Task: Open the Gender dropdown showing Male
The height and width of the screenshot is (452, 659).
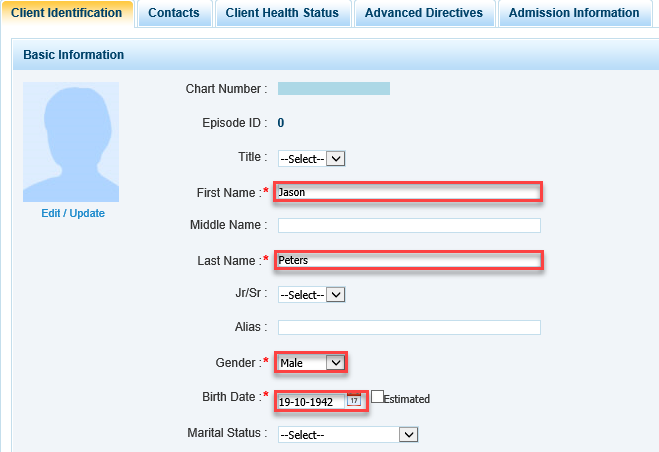Action: [311, 363]
